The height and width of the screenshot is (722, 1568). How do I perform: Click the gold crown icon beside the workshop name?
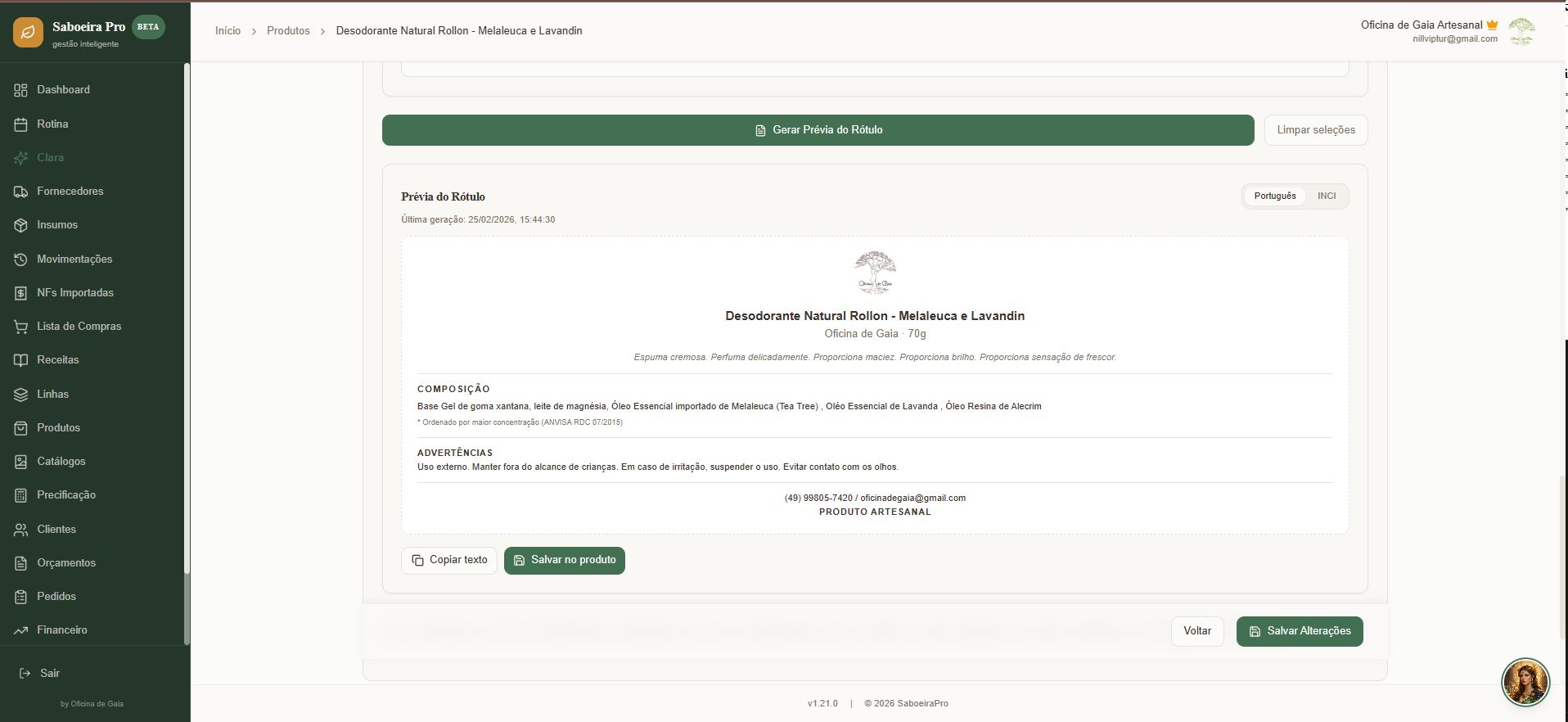tap(1492, 25)
